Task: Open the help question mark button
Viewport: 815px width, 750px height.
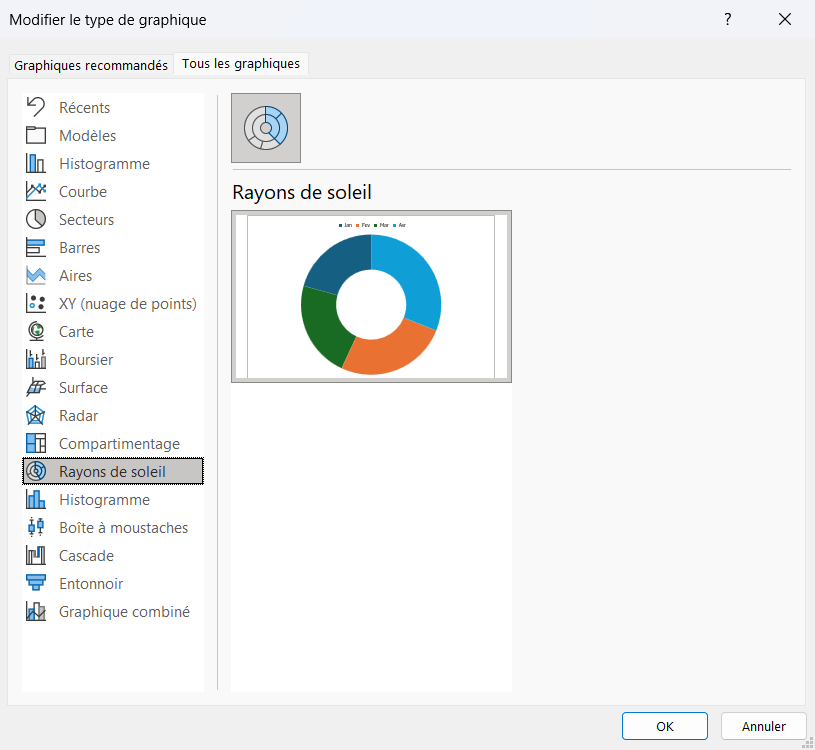Action: (x=728, y=20)
